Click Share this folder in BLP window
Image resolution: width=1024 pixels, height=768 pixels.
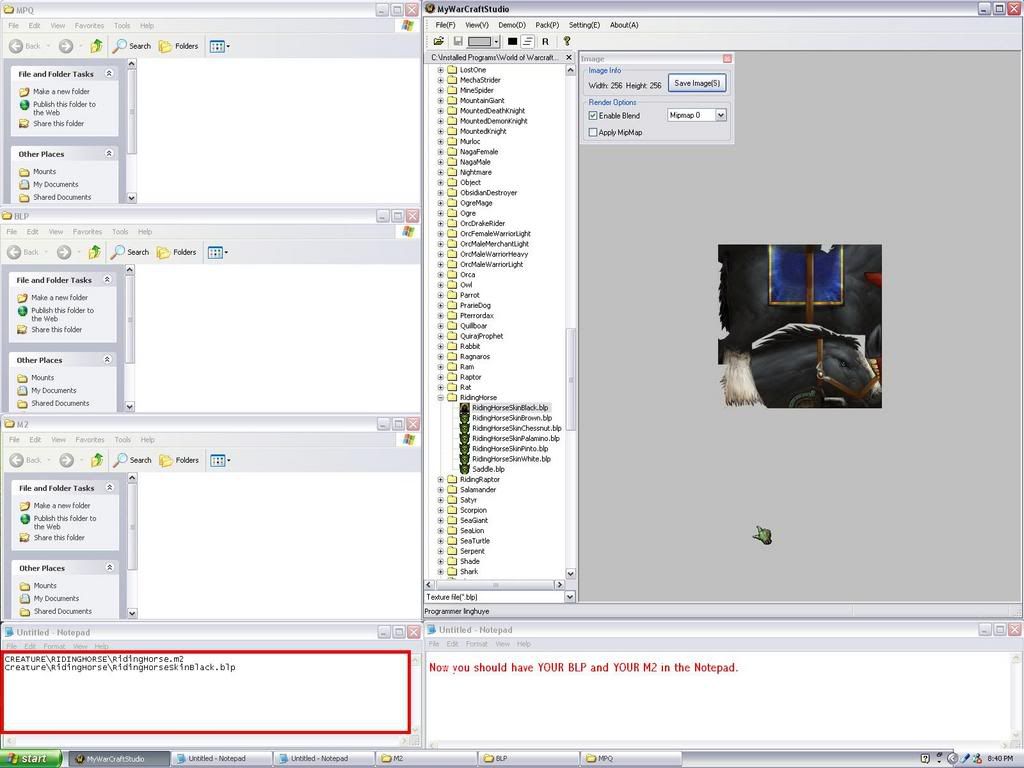tap(57, 330)
